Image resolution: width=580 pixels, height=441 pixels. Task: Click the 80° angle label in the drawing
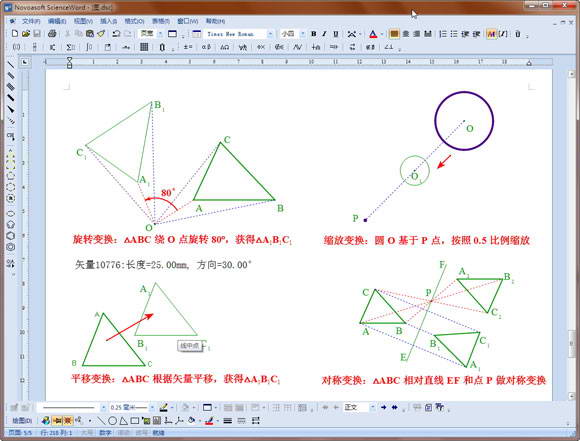(x=168, y=193)
